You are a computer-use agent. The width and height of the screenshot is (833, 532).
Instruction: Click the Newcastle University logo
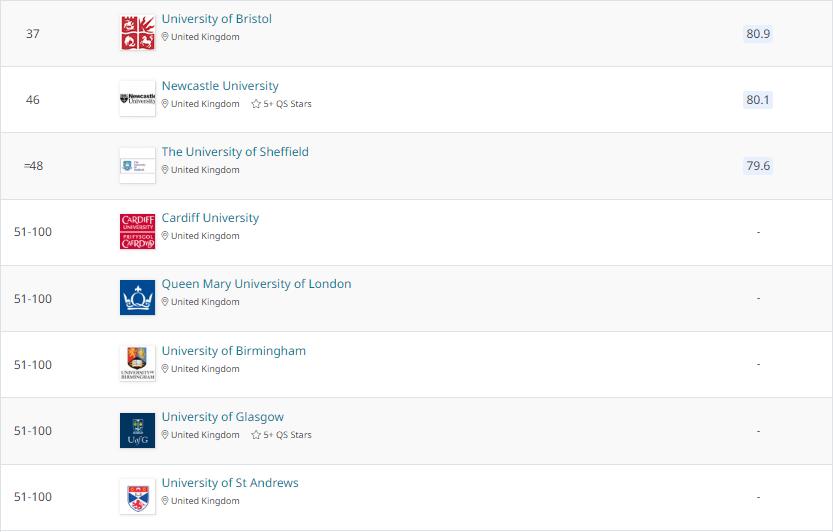click(137, 99)
